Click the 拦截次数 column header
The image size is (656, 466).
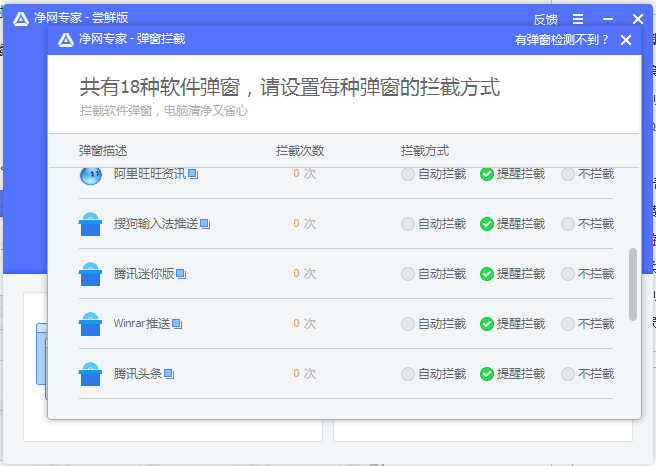coord(300,151)
